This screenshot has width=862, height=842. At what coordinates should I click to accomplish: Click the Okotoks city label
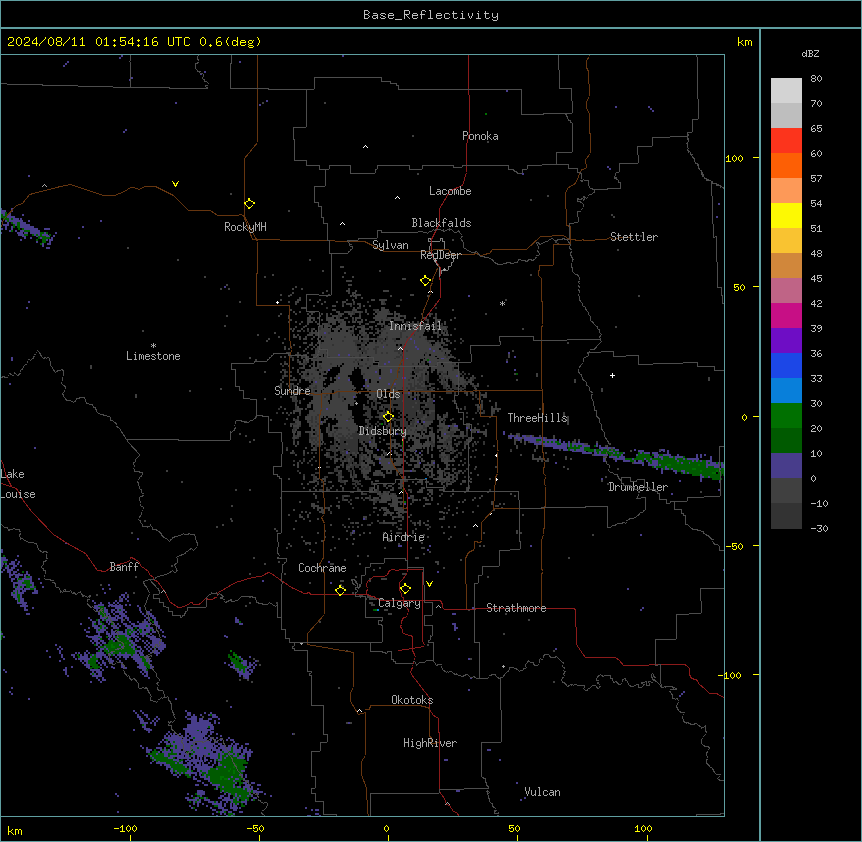click(x=412, y=700)
